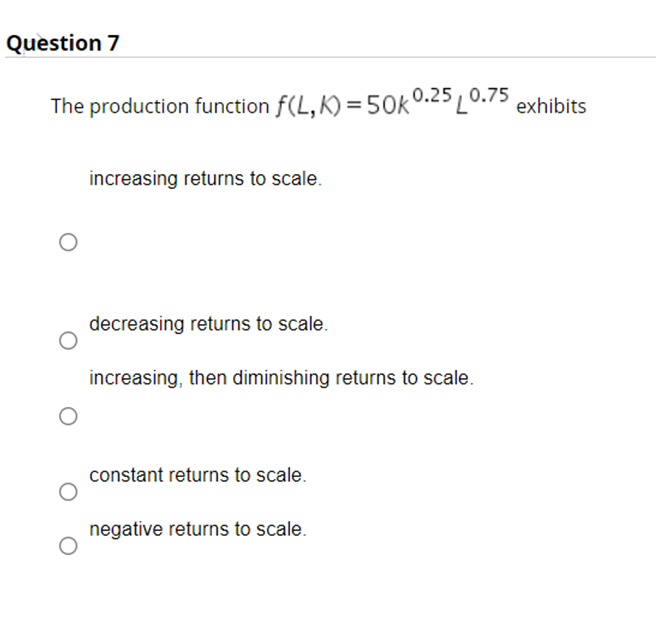Choose the decreasing returns to scale radio button

coord(68,340)
